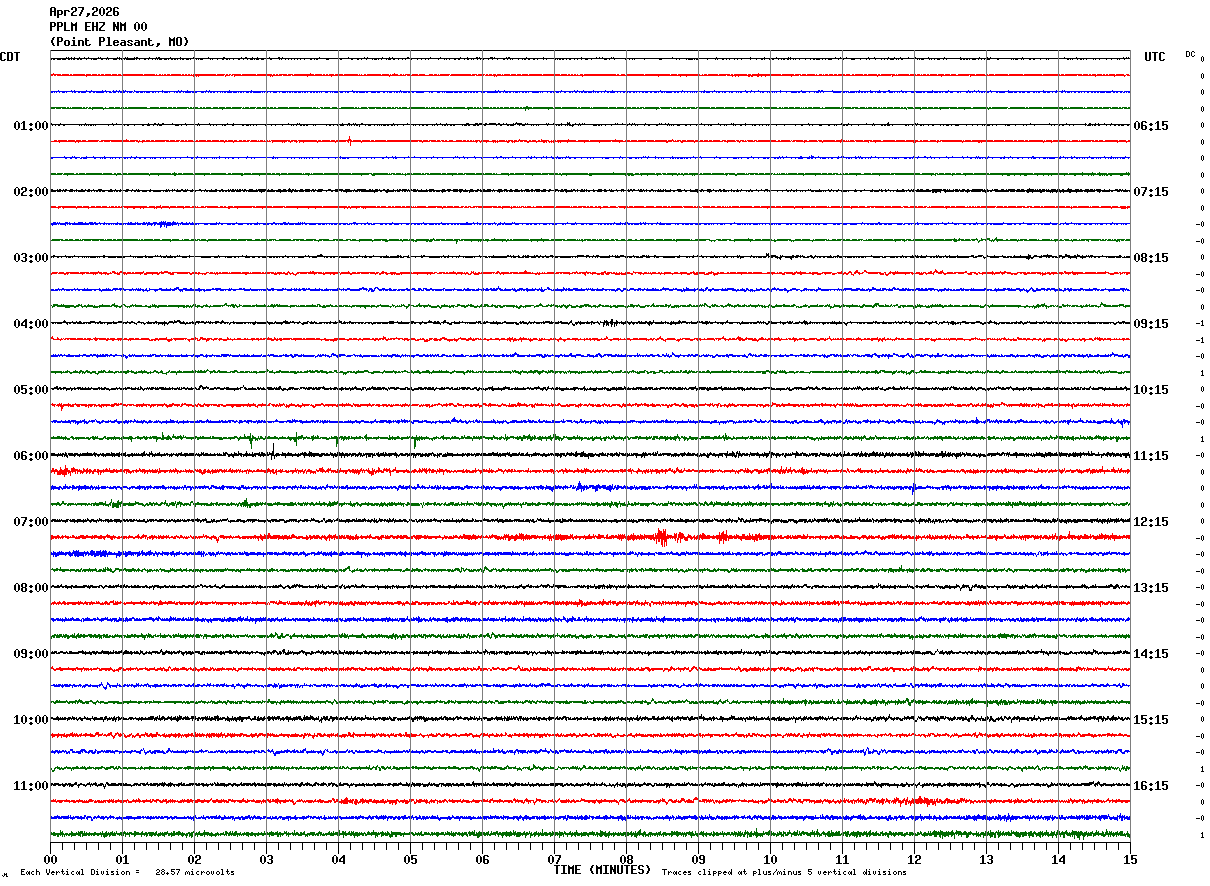
Task: Click the 08:15 UTC row label
Action: tap(1151, 258)
